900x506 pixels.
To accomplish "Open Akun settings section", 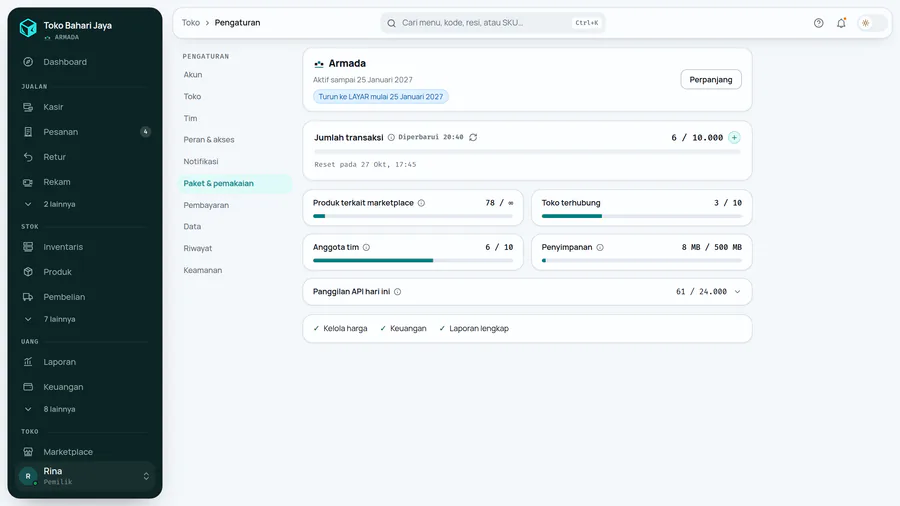I will pos(235,75).
